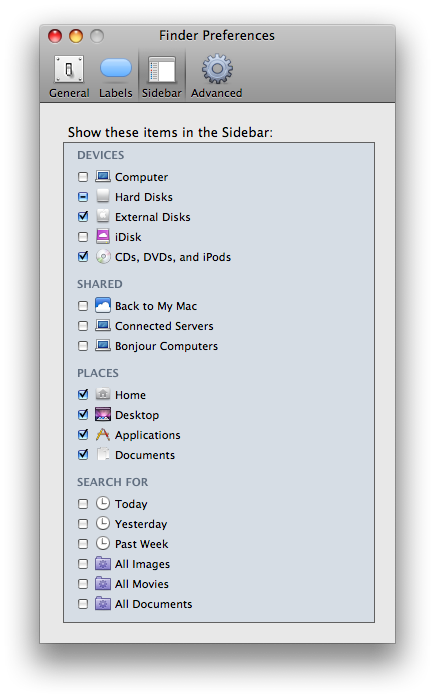Uncheck the External Disks checkbox

tap(83, 217)
